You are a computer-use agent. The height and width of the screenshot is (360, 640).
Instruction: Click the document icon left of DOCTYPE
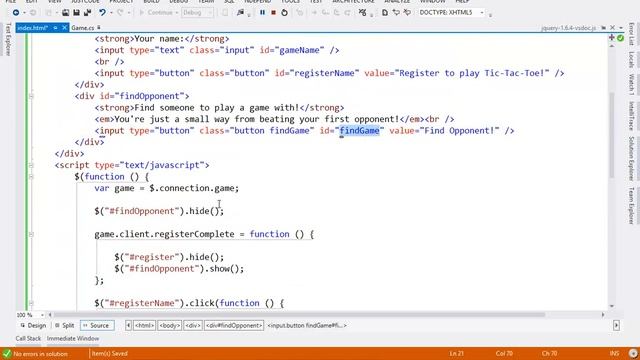(x=385, y=13)
